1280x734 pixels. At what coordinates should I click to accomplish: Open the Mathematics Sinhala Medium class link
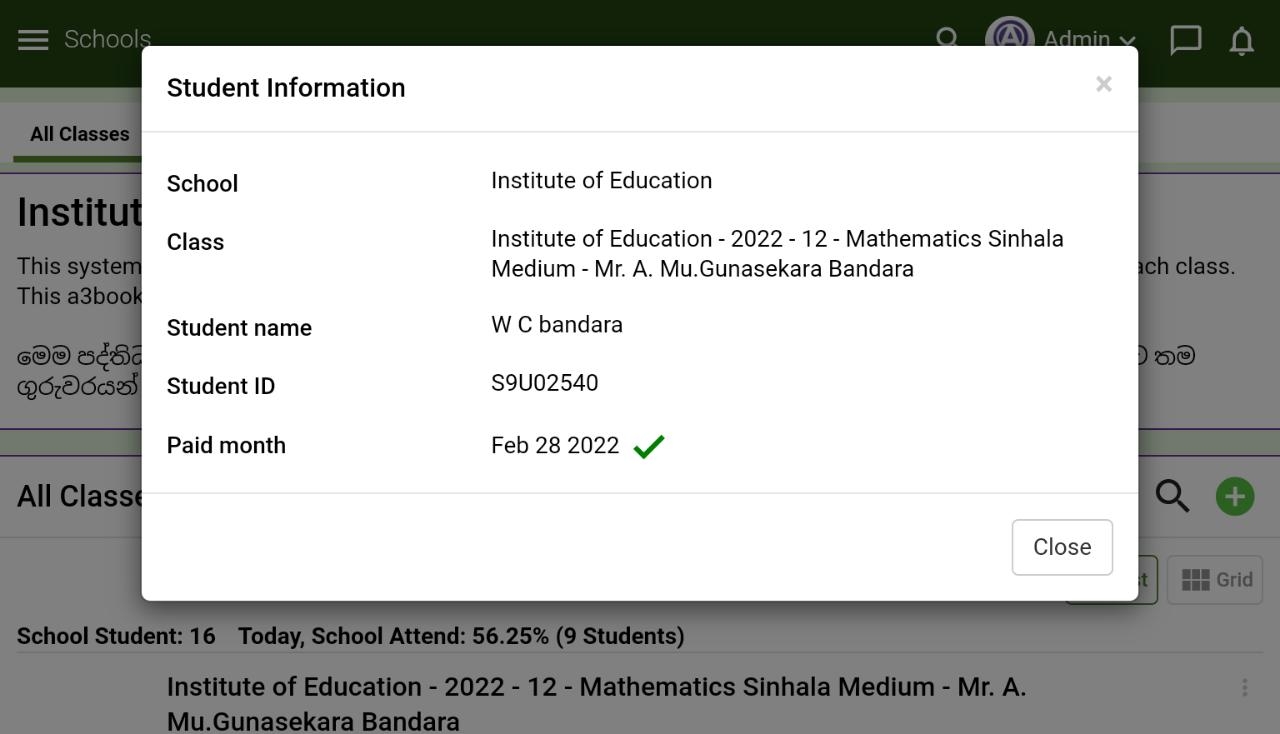596,704
